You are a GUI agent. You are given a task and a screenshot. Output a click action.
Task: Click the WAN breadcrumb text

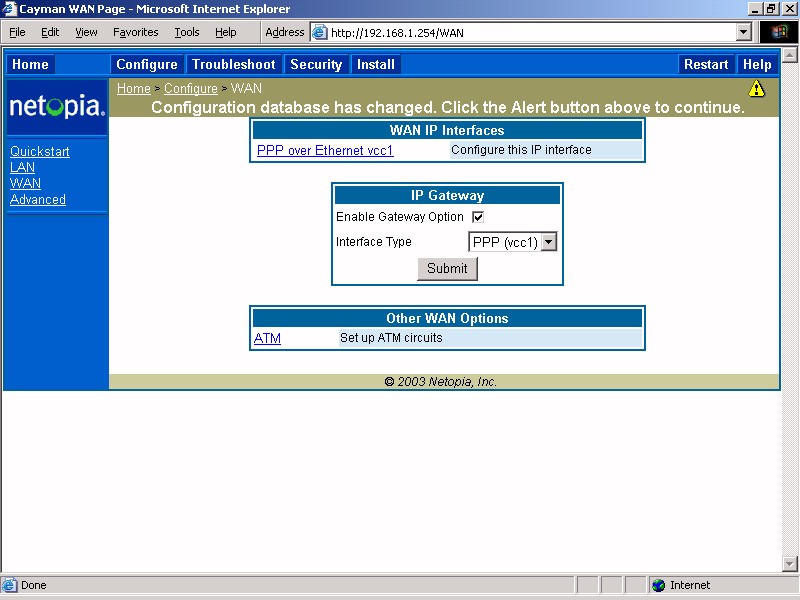click(246, 88)
